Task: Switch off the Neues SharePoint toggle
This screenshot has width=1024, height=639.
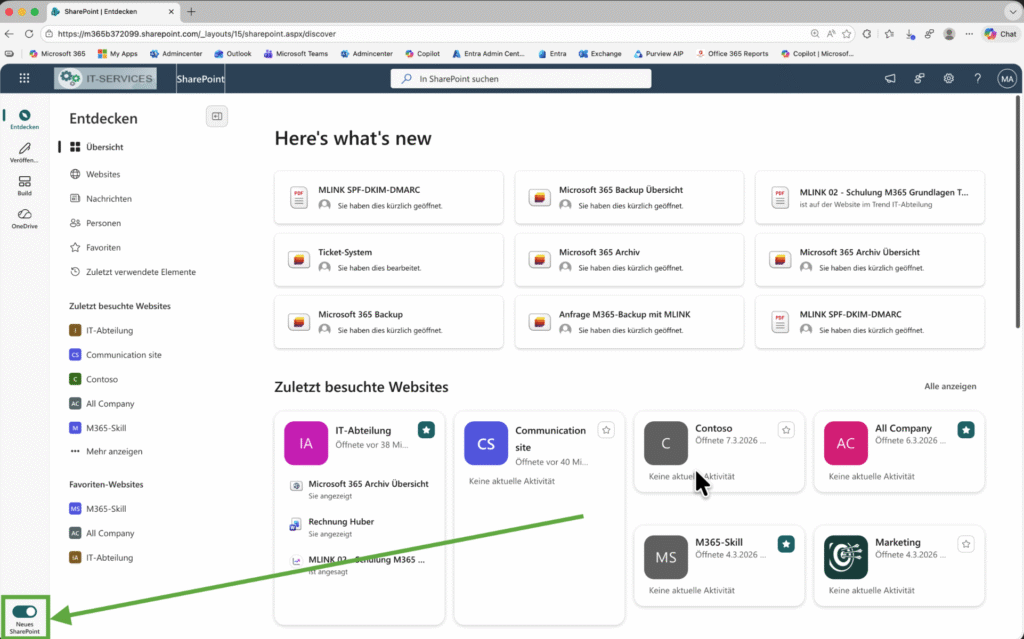Action: point(25,612)
